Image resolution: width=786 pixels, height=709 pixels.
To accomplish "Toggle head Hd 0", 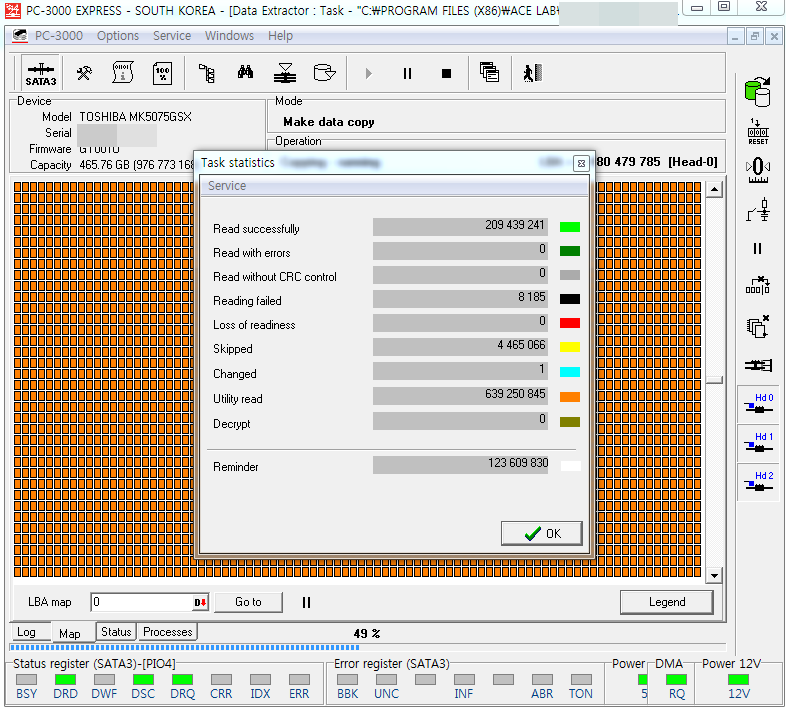I will tap(759, 404).
